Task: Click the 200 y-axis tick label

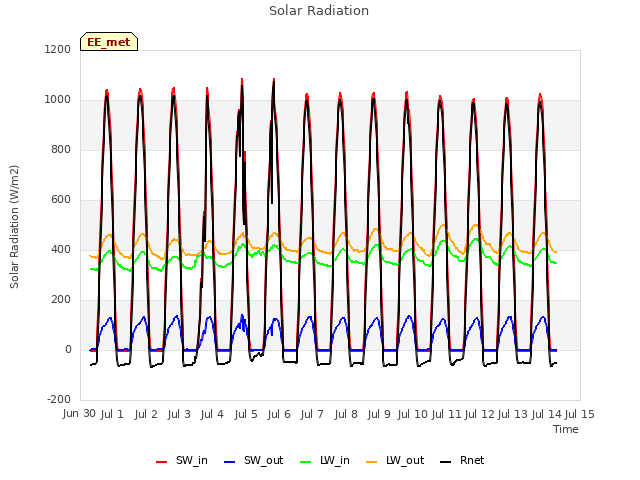Action: [61, 300]
